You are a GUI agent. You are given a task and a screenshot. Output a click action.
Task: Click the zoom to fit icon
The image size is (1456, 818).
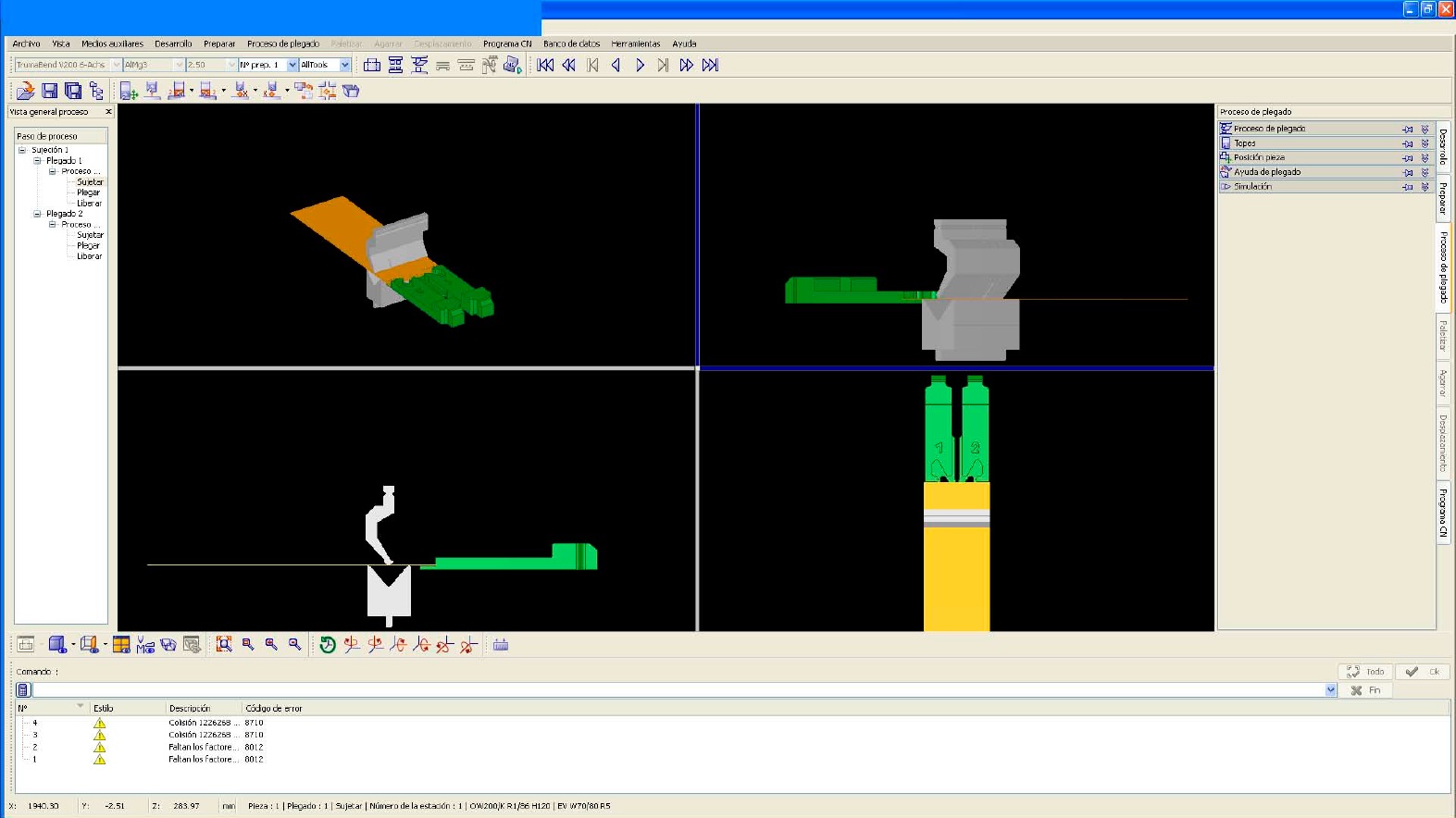[224, 644]
